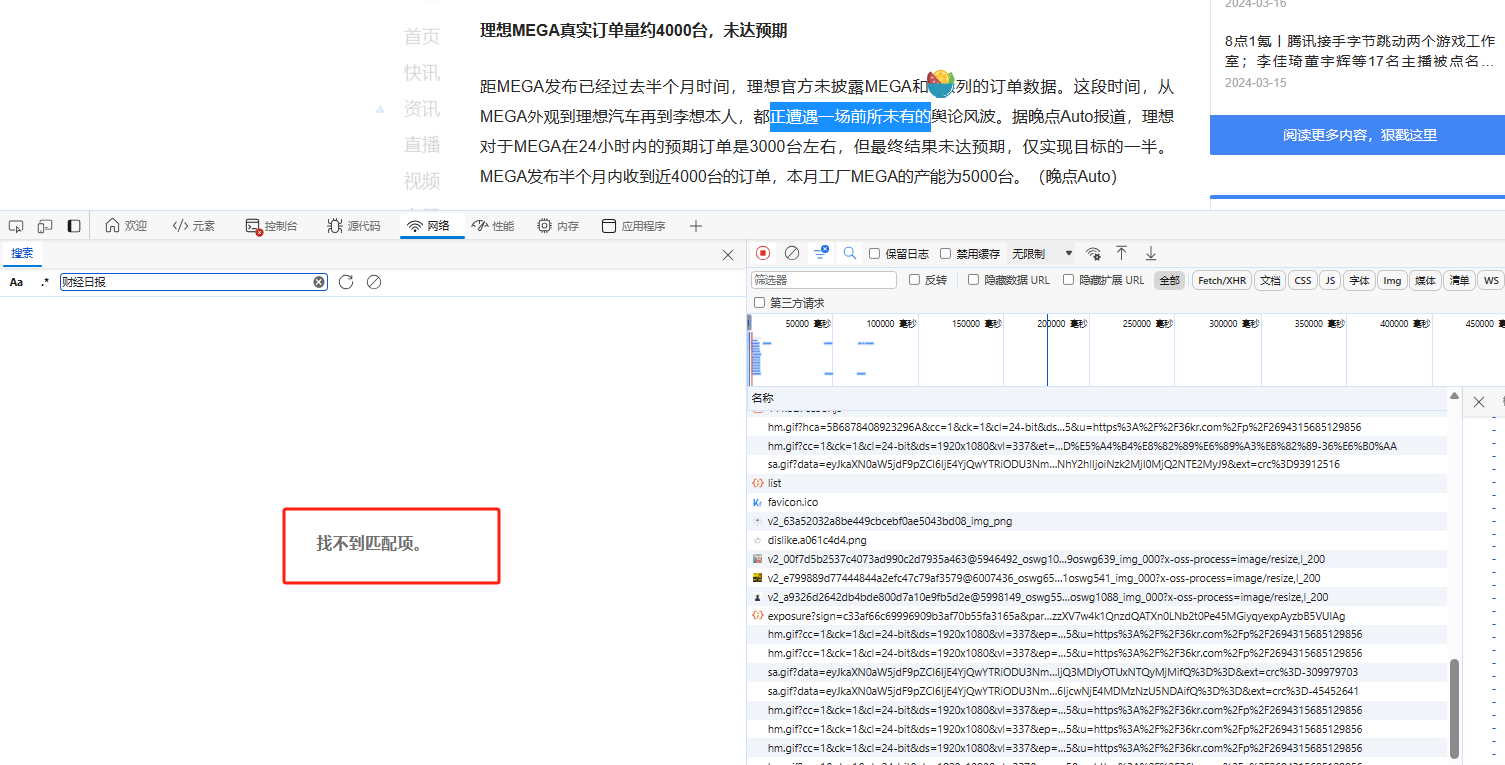
Task: Clear the network log icon
Action: pyautogui.click(x=792, y=254)
